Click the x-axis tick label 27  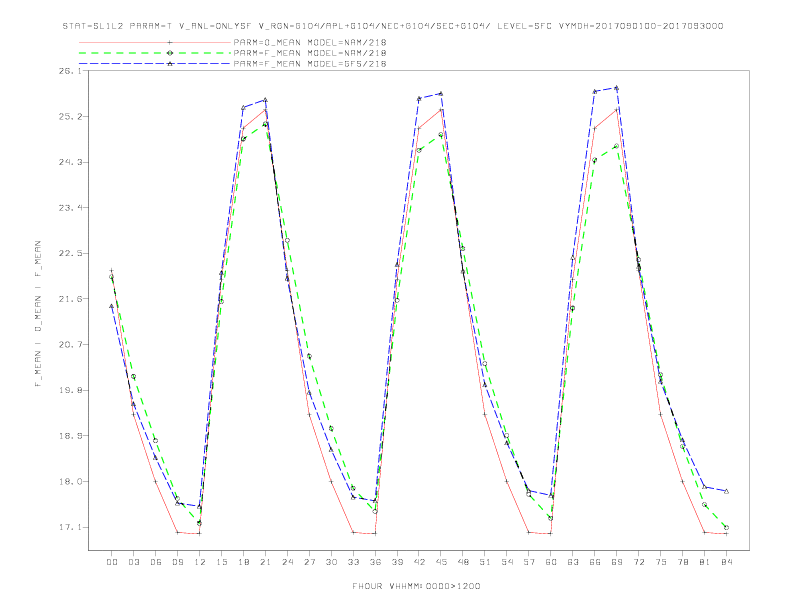pyautogui.click(x=309, y=562)
